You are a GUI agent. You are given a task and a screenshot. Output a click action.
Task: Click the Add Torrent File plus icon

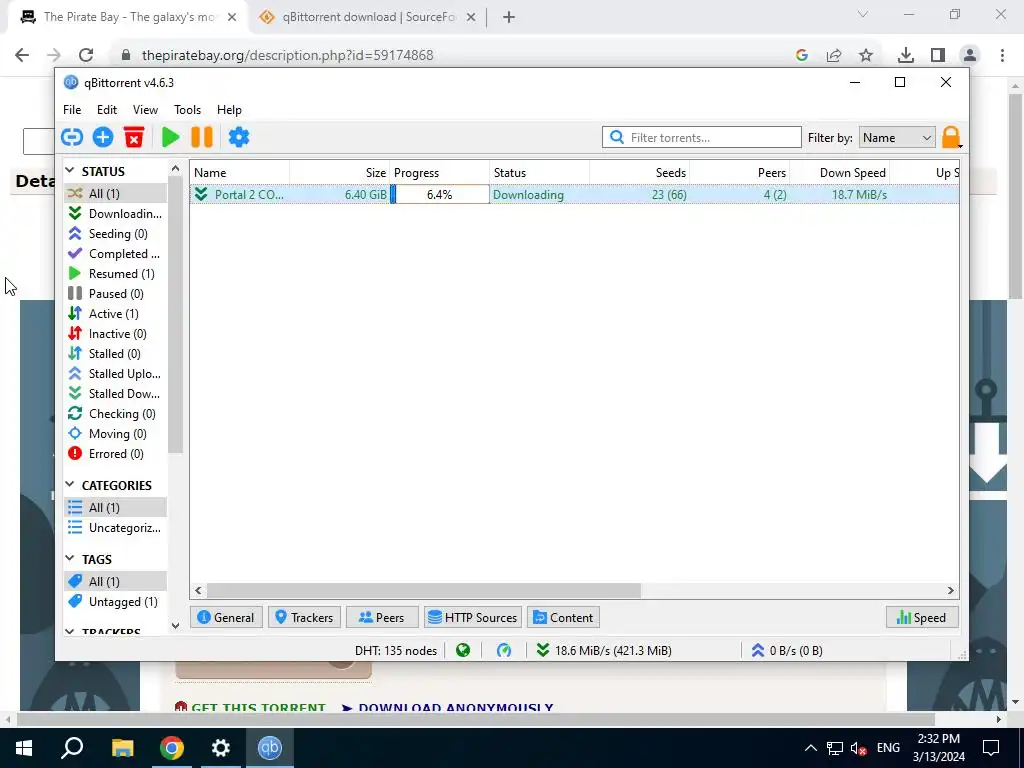(x=103, y=137)
